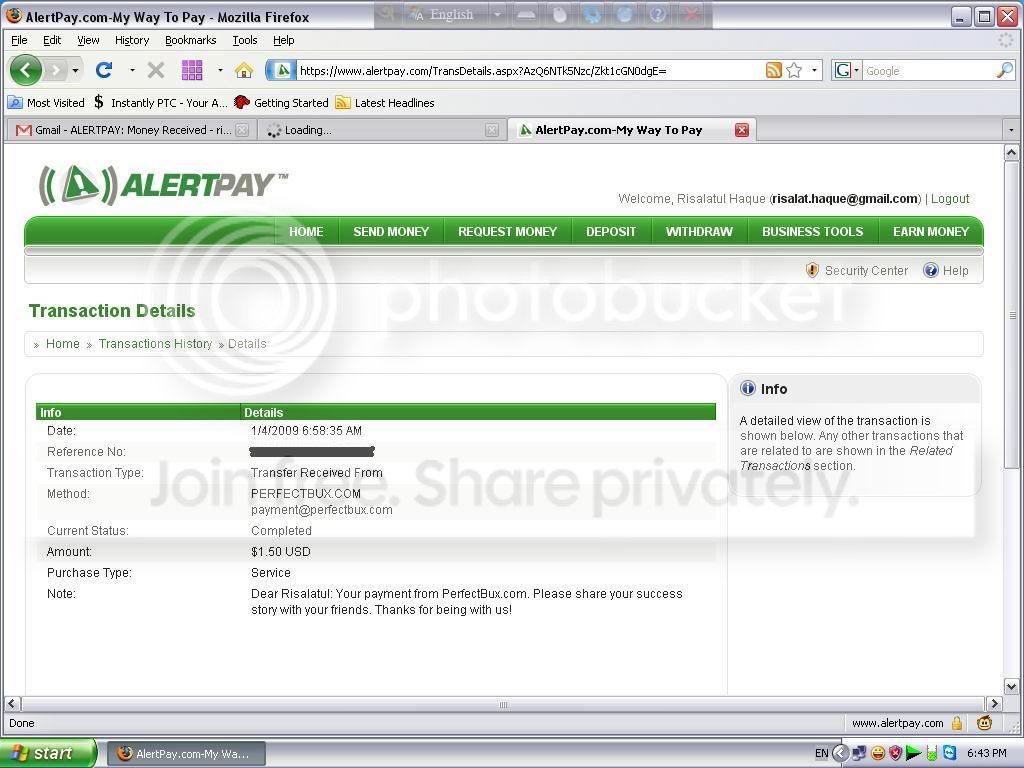Open the Latest Headlines bookmark
This screenshot has height=768, width=1024.
pos(385,103)
